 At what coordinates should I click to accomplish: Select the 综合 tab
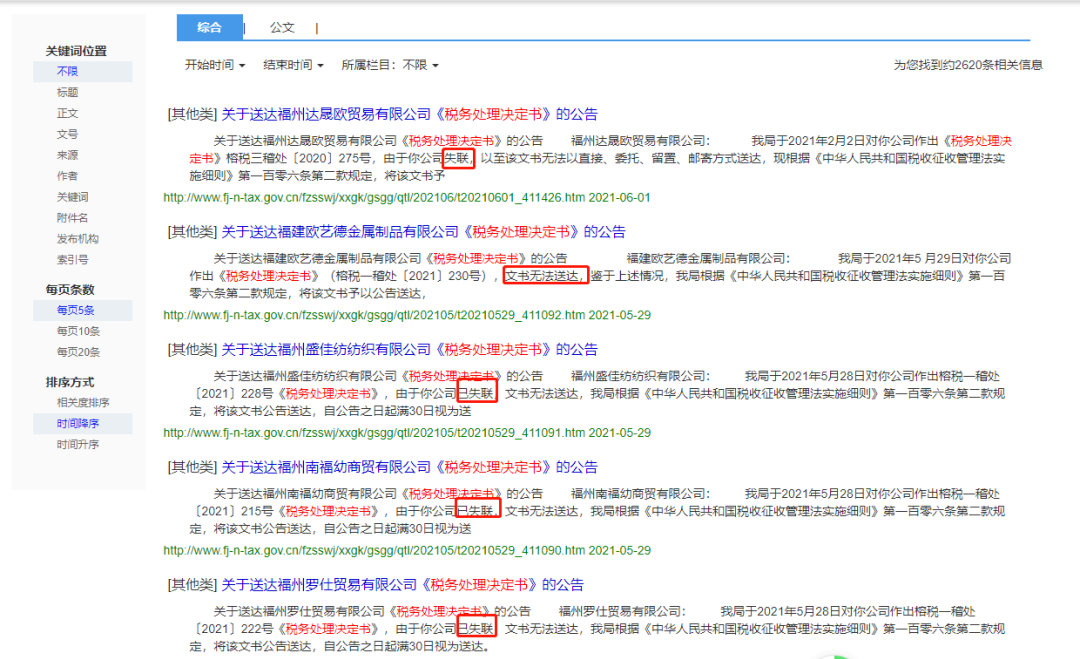tap(210, 27)
